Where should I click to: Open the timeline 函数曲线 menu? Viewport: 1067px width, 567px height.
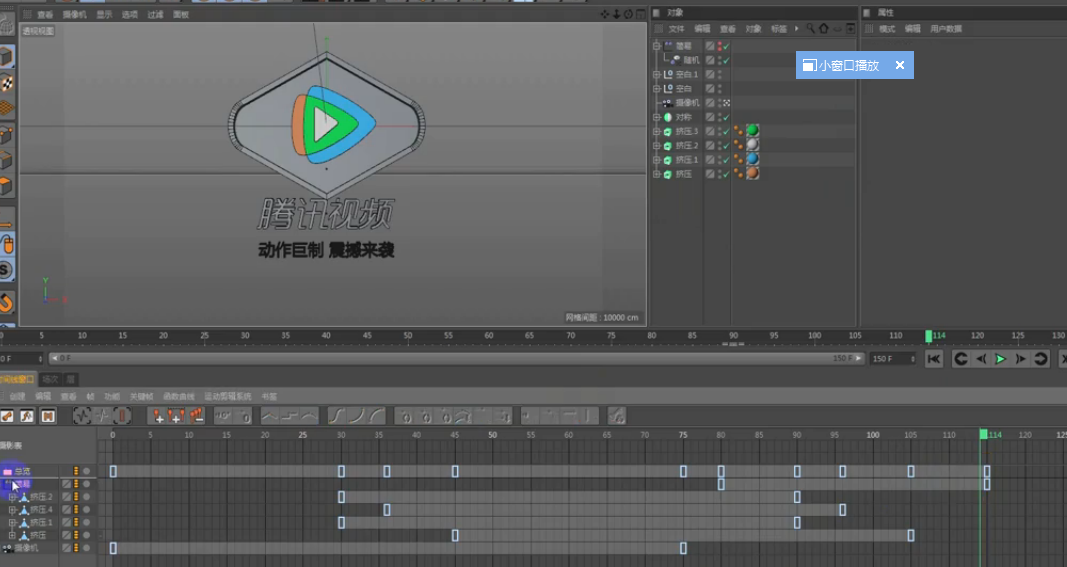(178, 396)
